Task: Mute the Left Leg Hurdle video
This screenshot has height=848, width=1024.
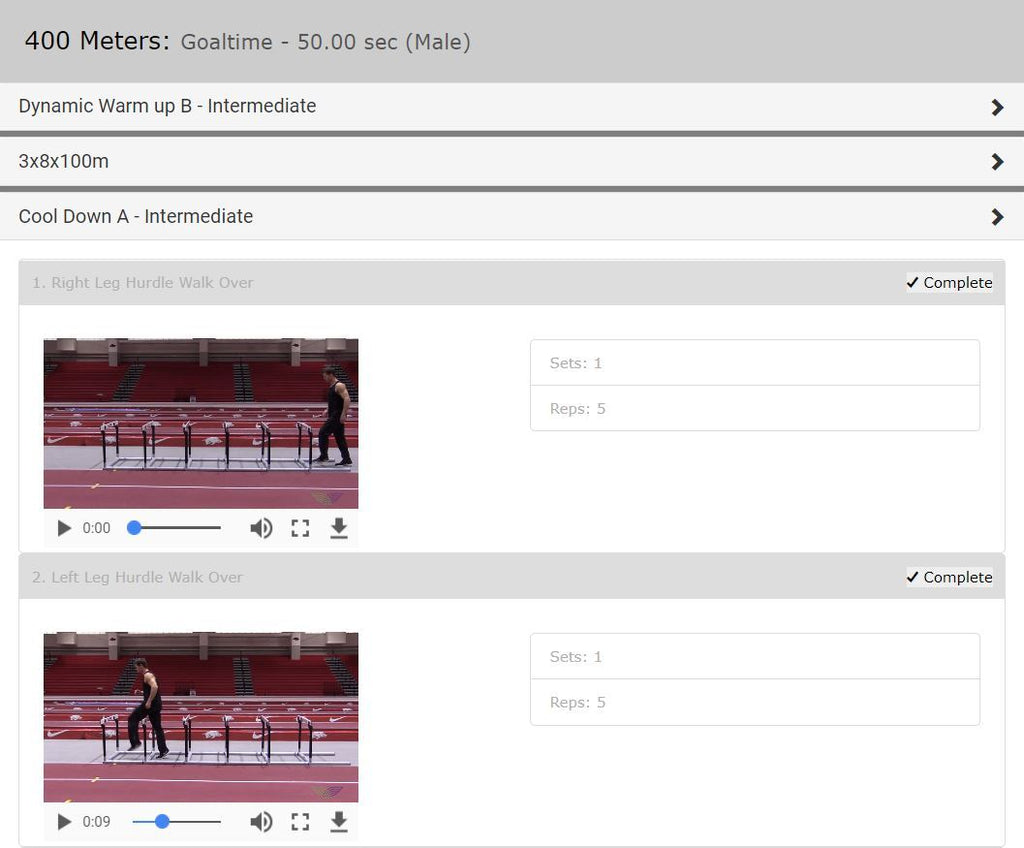Action: [261, 821]
